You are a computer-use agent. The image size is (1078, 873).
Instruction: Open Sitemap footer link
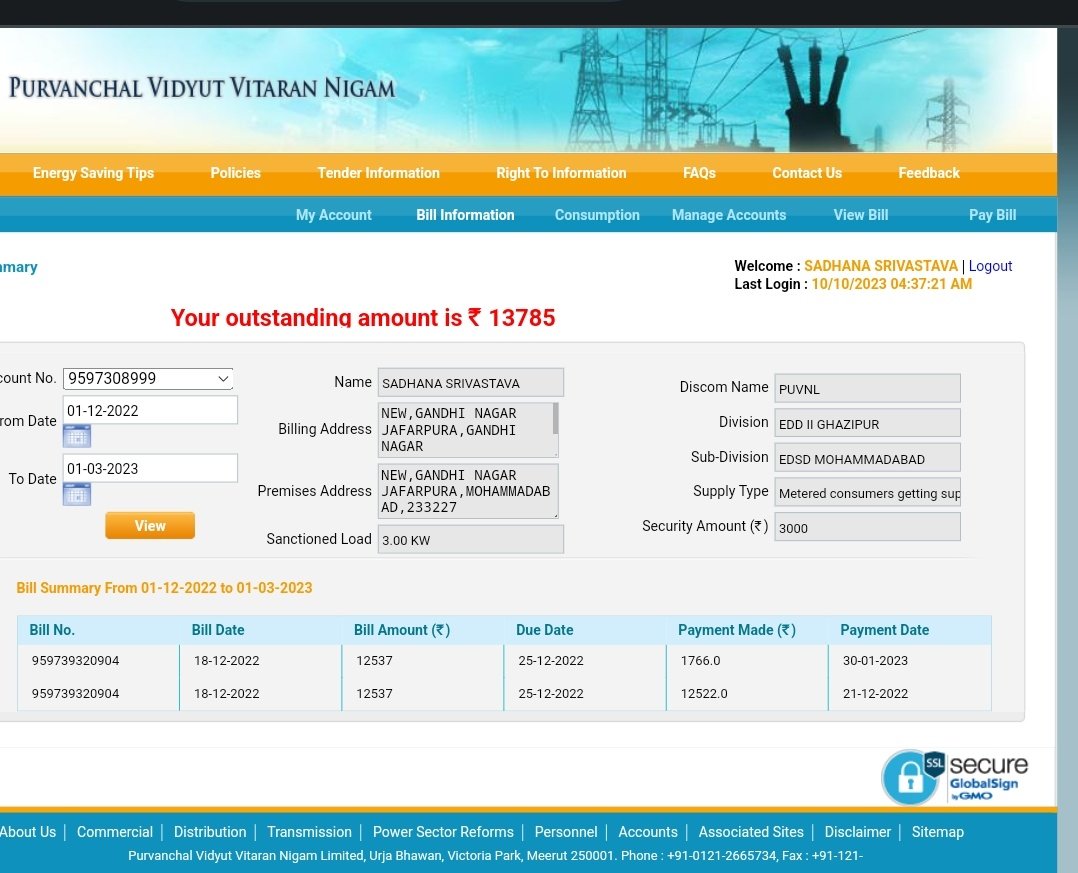coord(938,832)
